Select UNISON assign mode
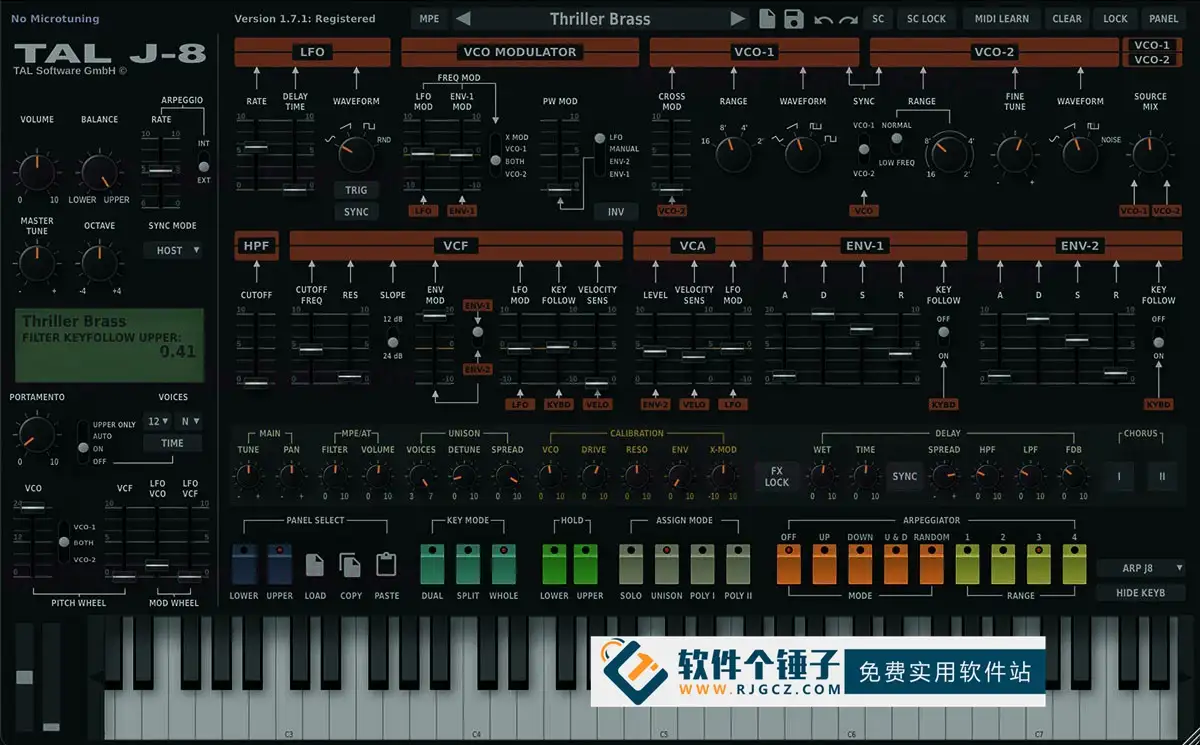This screenshot has width=1200, height=745. tap(666, 565)
